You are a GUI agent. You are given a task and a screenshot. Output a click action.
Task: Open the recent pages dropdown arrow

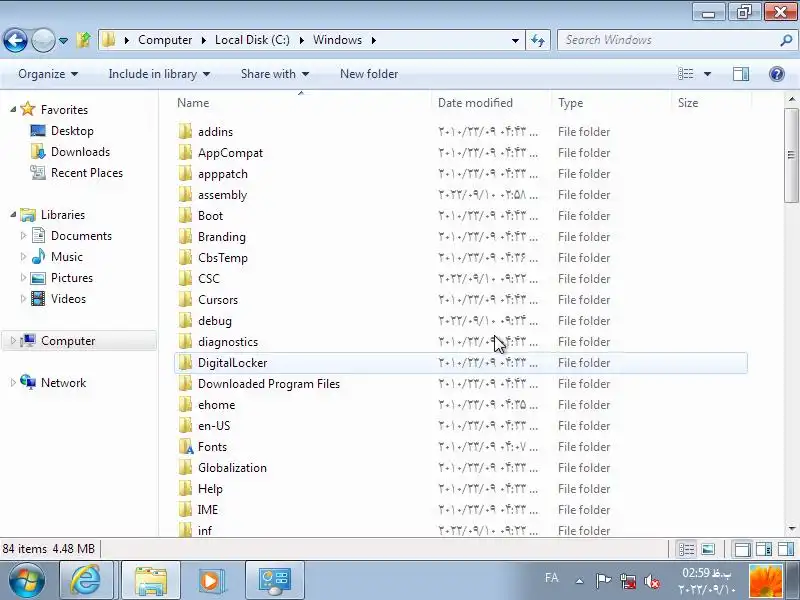coord(63,40)
